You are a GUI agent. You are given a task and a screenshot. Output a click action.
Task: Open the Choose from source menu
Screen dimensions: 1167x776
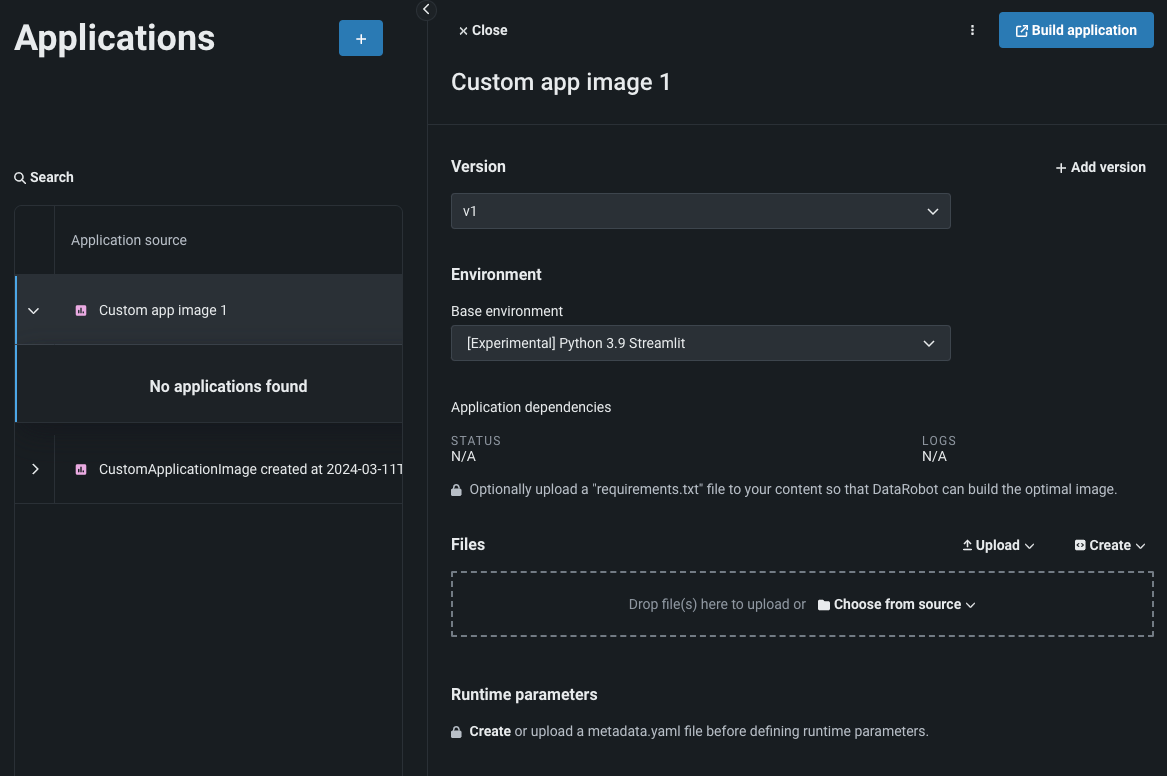point(896,605)
